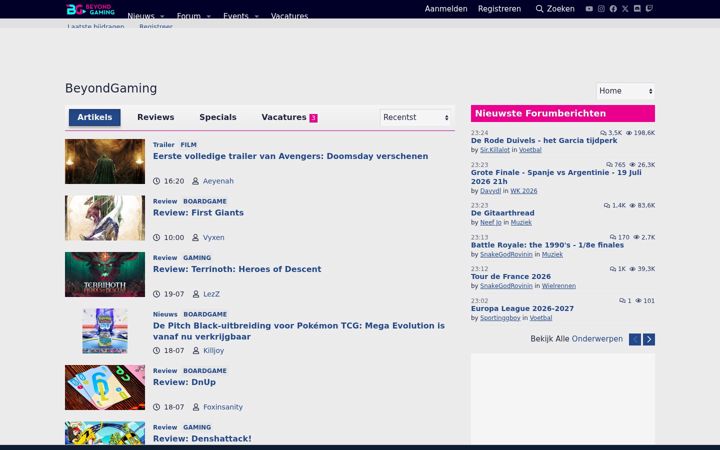Open Review: First Giants article

click(198, 213)
